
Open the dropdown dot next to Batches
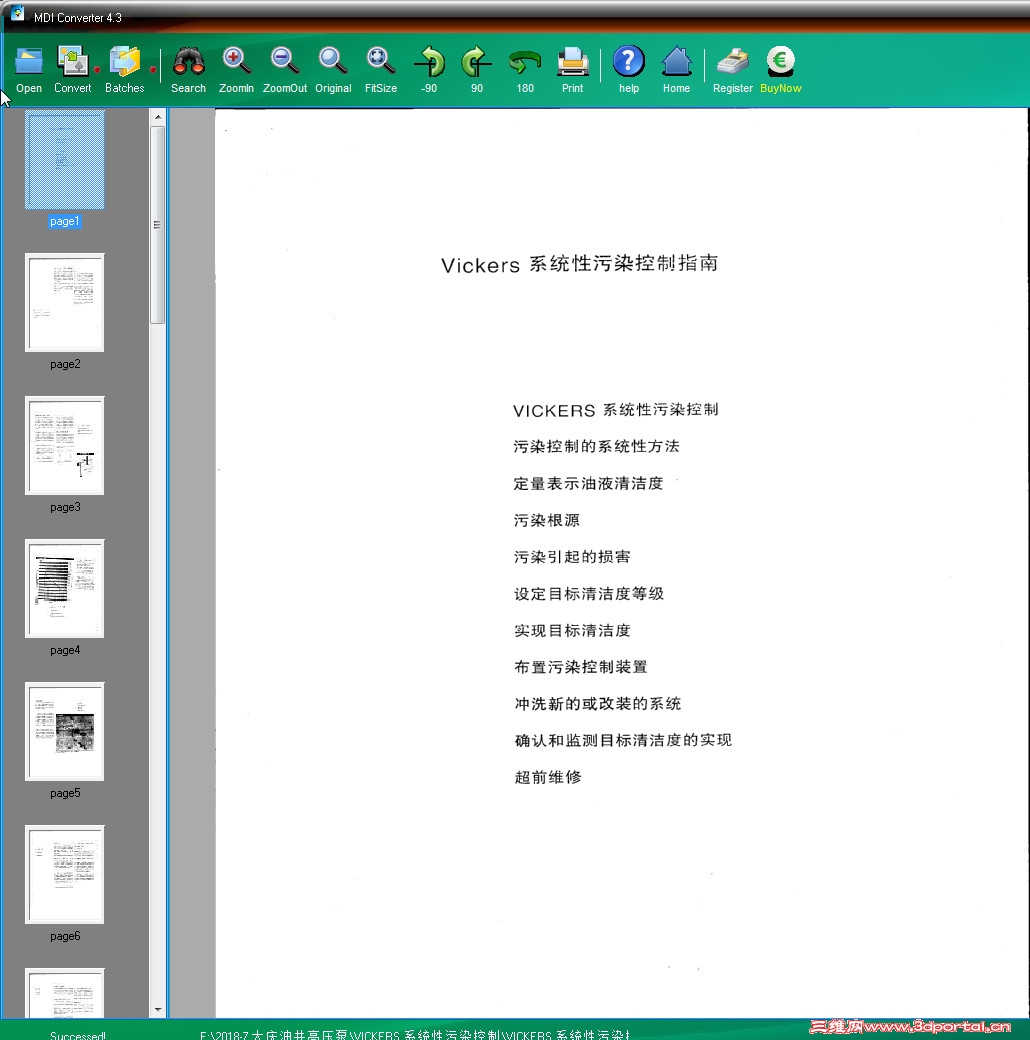click(x=153, y=69)
